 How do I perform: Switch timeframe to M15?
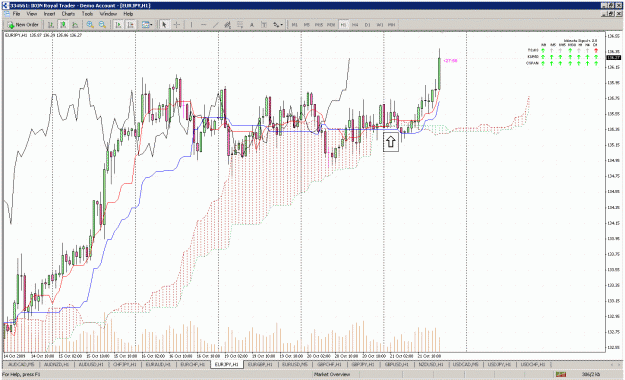pyautogui.click(x=319, y=25)
